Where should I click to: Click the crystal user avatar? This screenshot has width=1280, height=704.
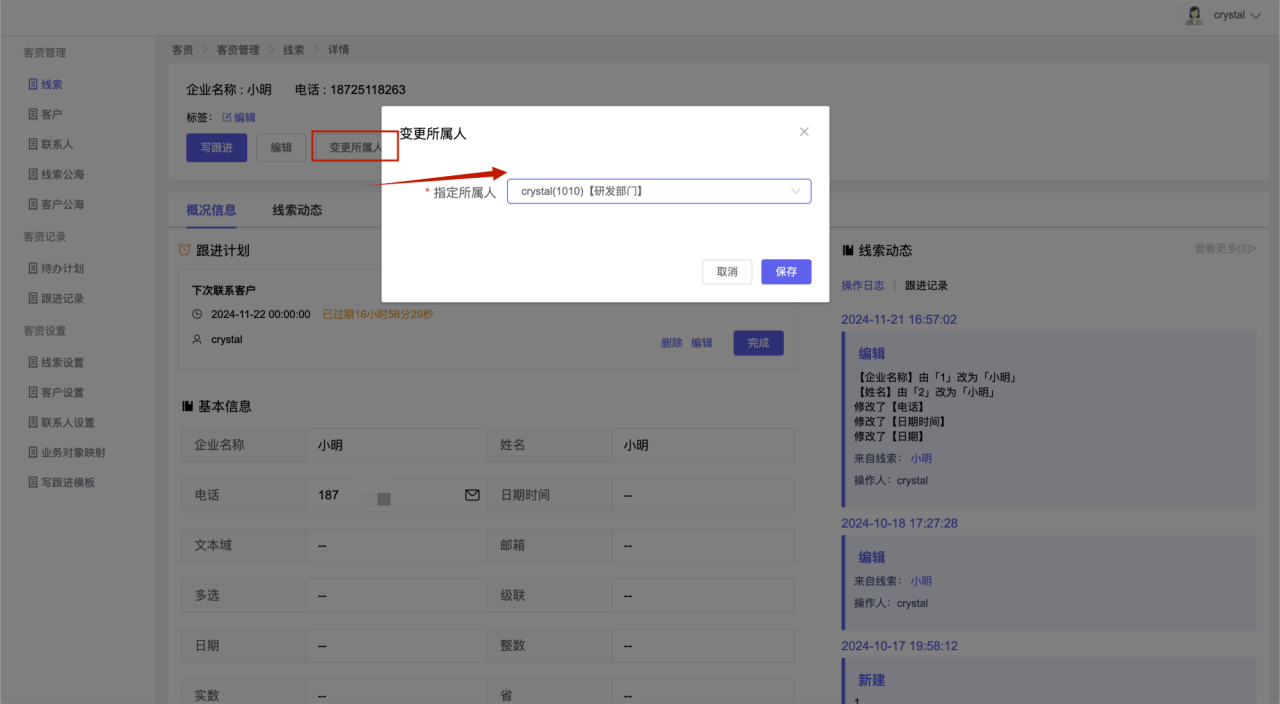[1194, 15]
